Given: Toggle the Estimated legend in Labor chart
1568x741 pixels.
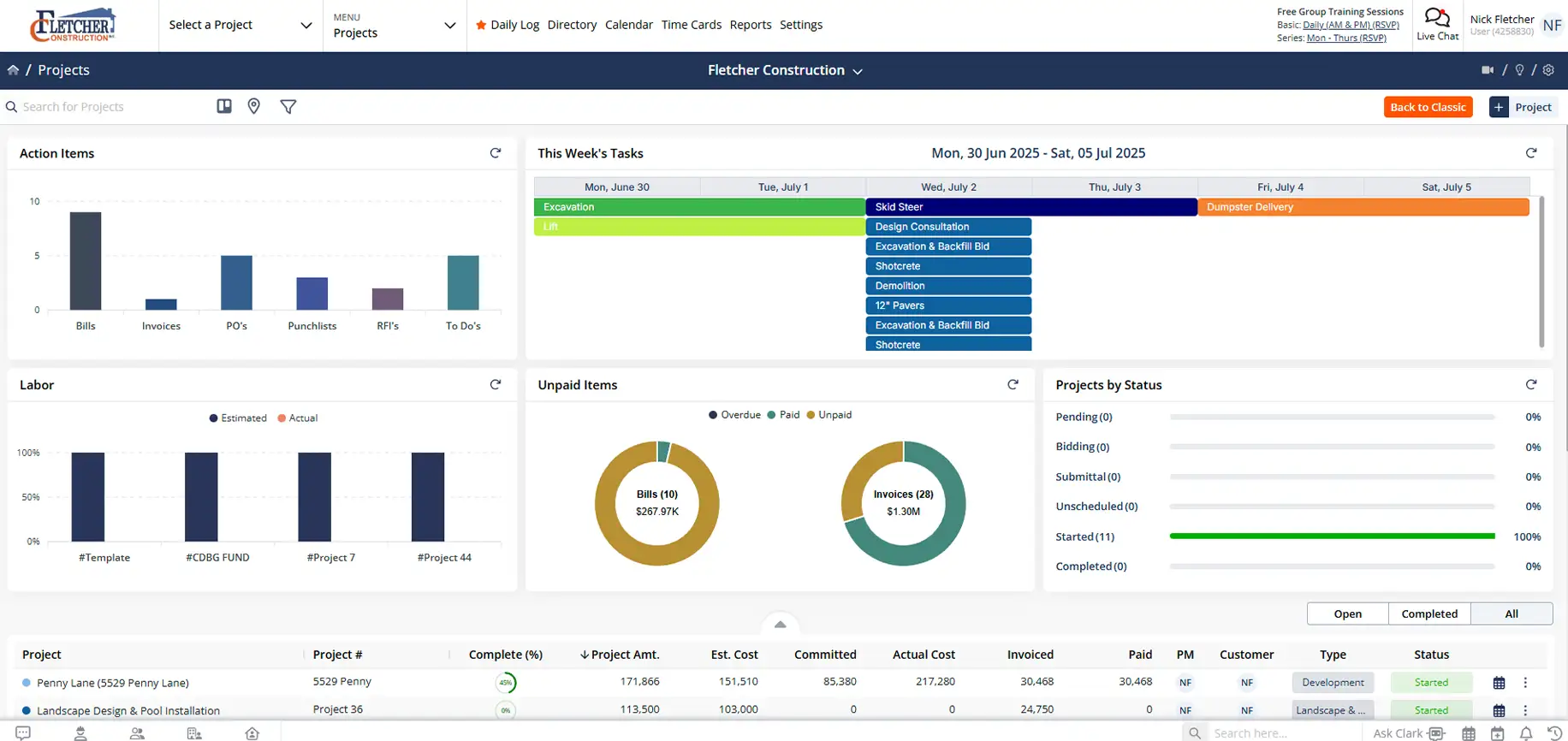Looking at the screenshot, I should 238,418.
